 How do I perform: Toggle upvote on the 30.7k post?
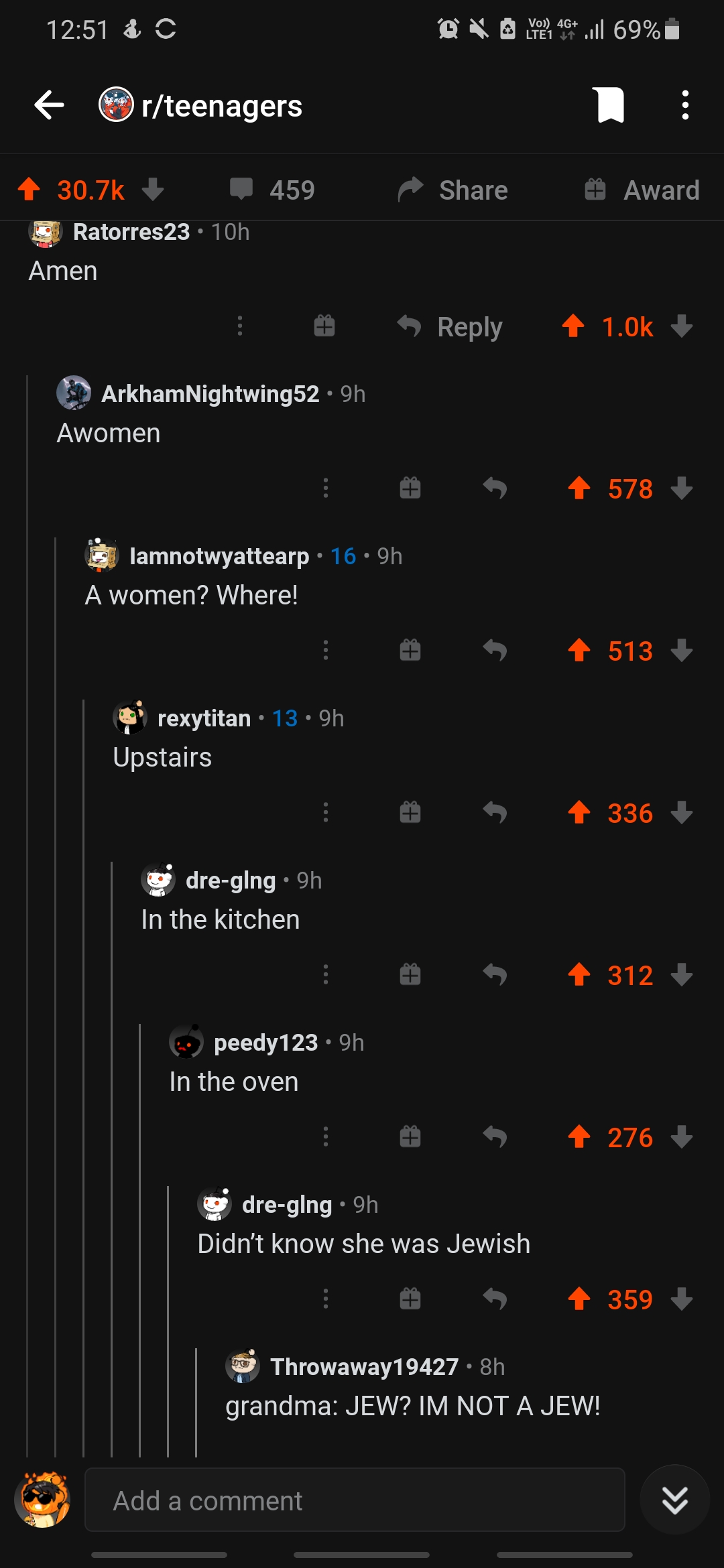pyautogui.click(x=29, y=190)
